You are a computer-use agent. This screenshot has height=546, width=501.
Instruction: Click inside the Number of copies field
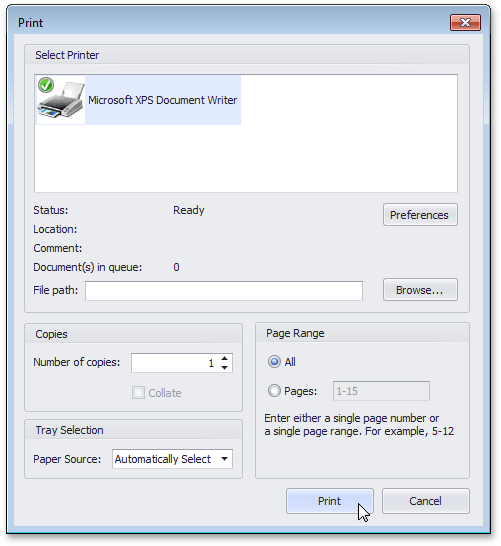(176, 363)
